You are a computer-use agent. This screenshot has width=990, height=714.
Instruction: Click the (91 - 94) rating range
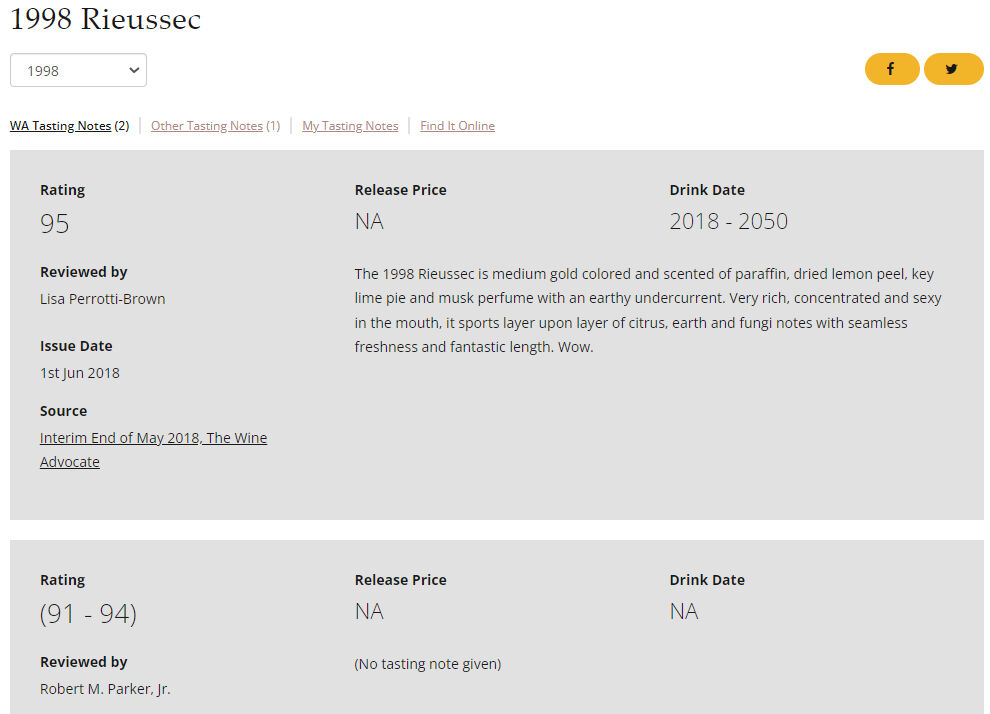click(88, 614)
